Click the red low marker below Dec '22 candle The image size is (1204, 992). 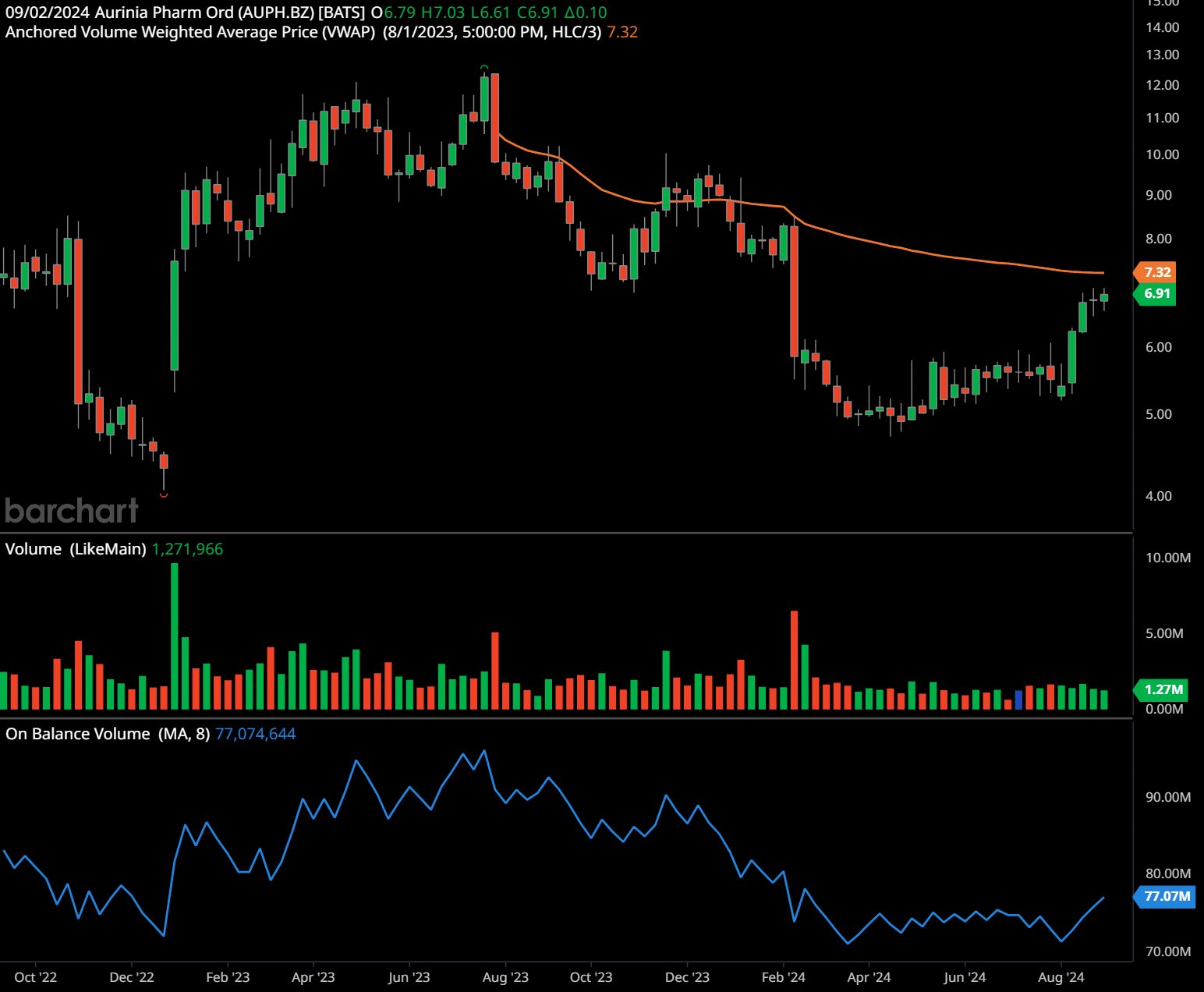(x=164, y=494)
